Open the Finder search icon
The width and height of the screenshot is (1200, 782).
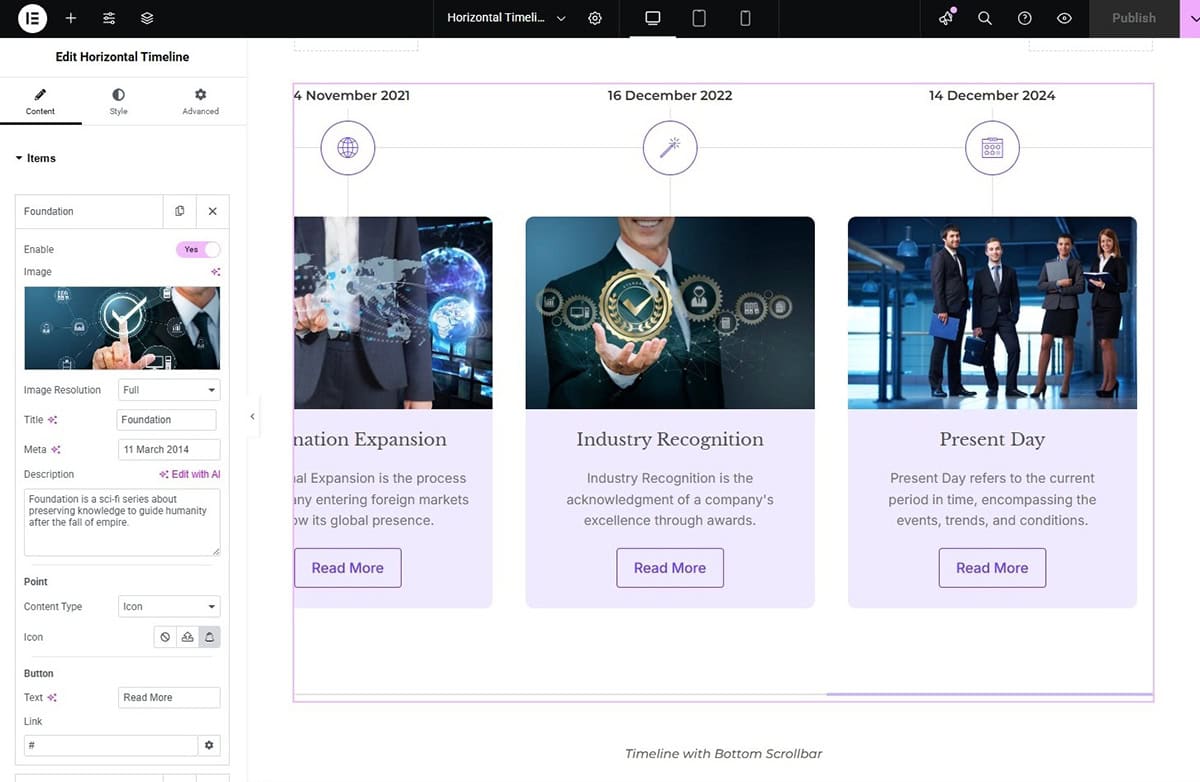(985, 18)
